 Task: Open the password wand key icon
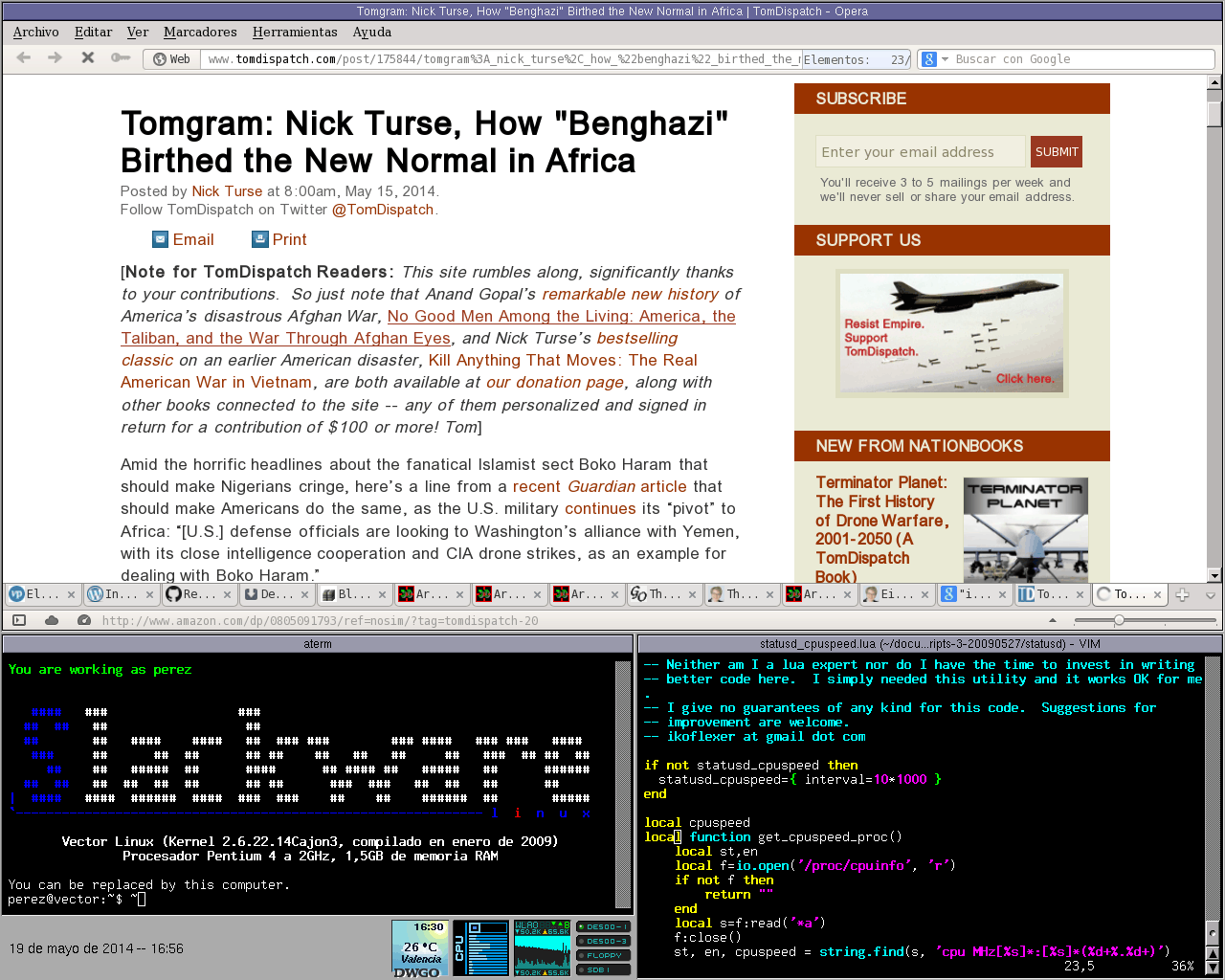coord(120,58)
